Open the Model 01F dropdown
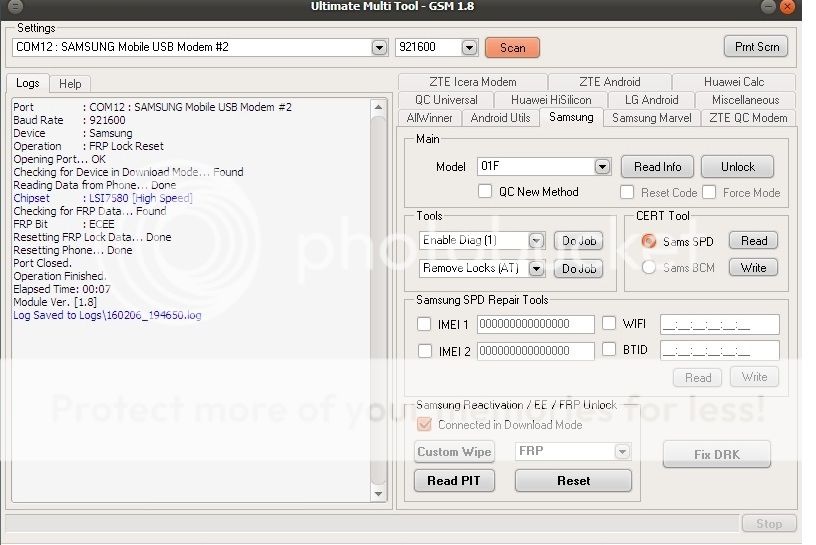Screen dimensions: 816x545 coord(602,167)
